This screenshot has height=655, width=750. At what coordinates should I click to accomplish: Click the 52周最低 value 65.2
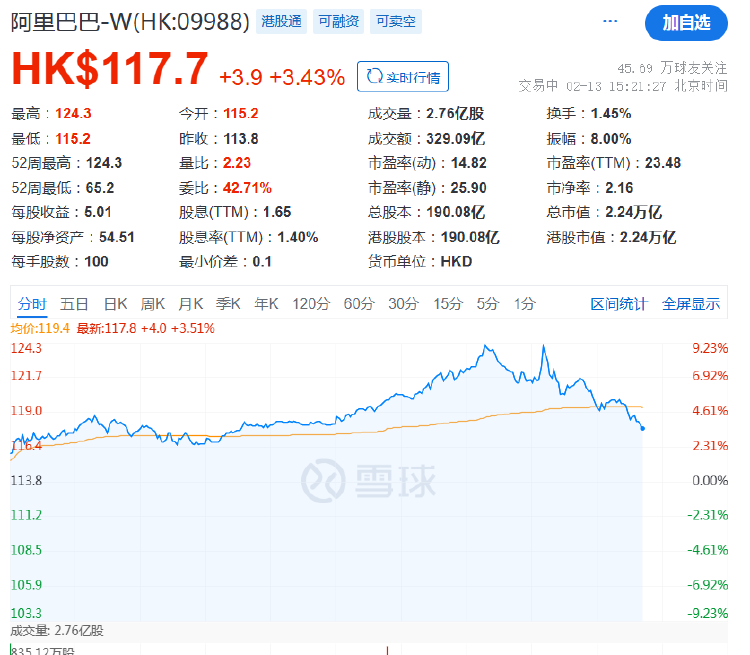click(x=100, y=188)
